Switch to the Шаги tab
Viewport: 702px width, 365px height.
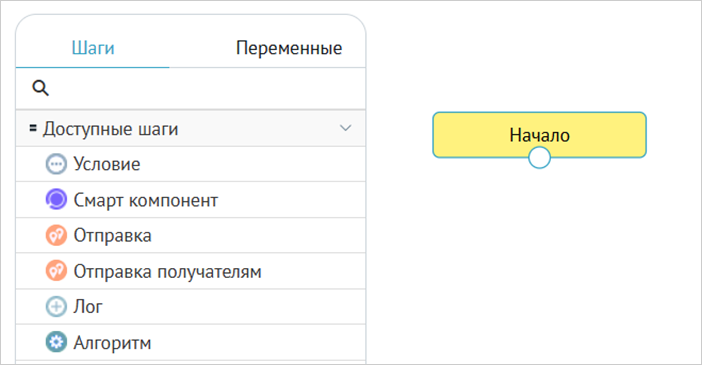pos(93,47)
